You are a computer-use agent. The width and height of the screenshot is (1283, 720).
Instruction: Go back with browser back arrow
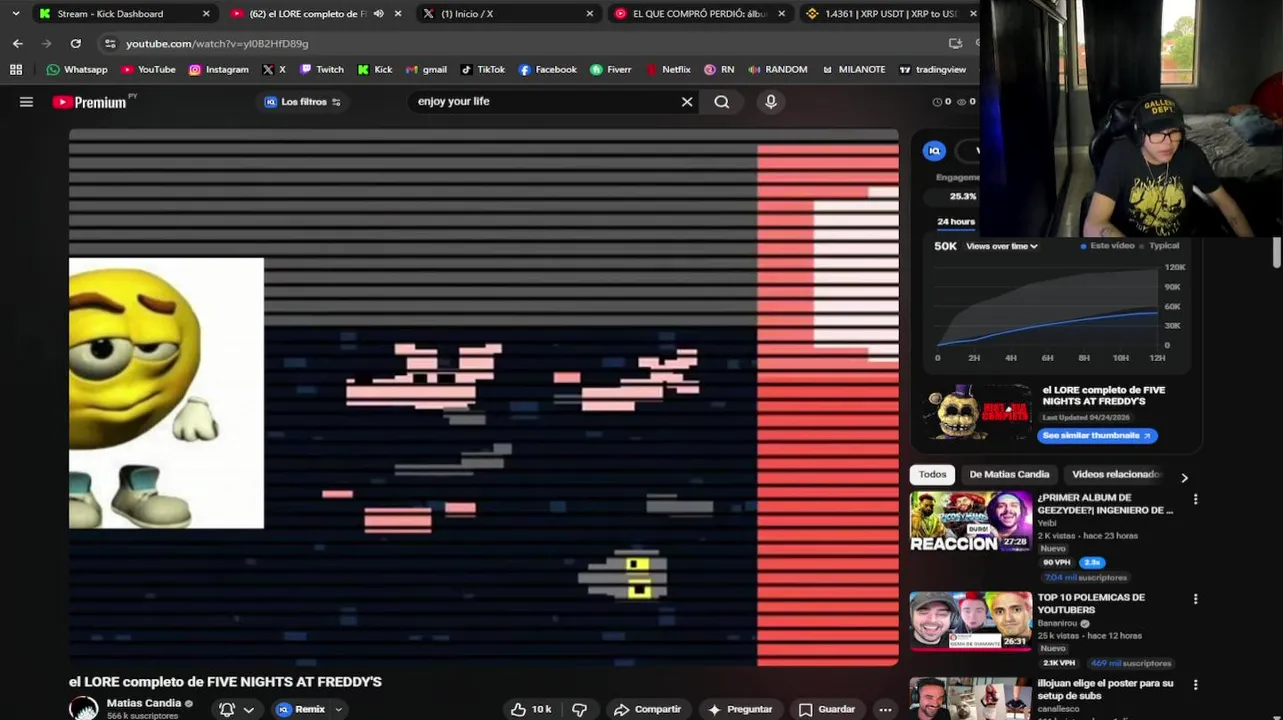pos(18,44)
